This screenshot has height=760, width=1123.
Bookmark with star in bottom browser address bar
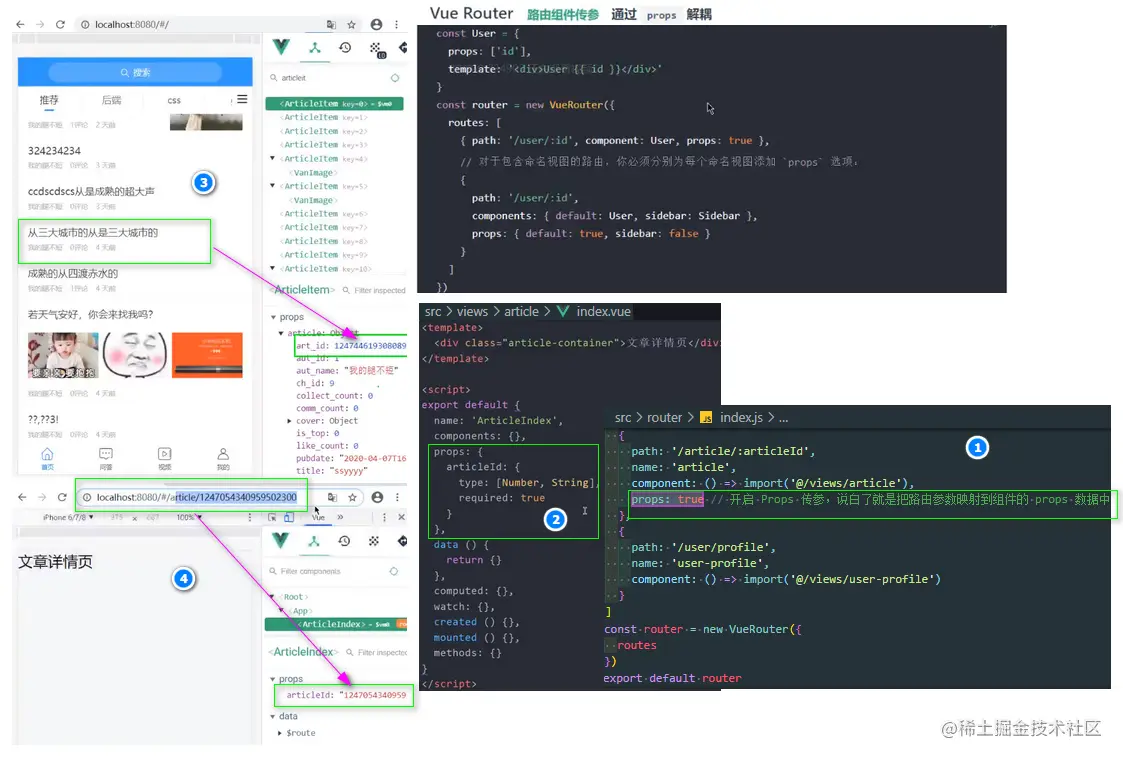tap(352, 497)
